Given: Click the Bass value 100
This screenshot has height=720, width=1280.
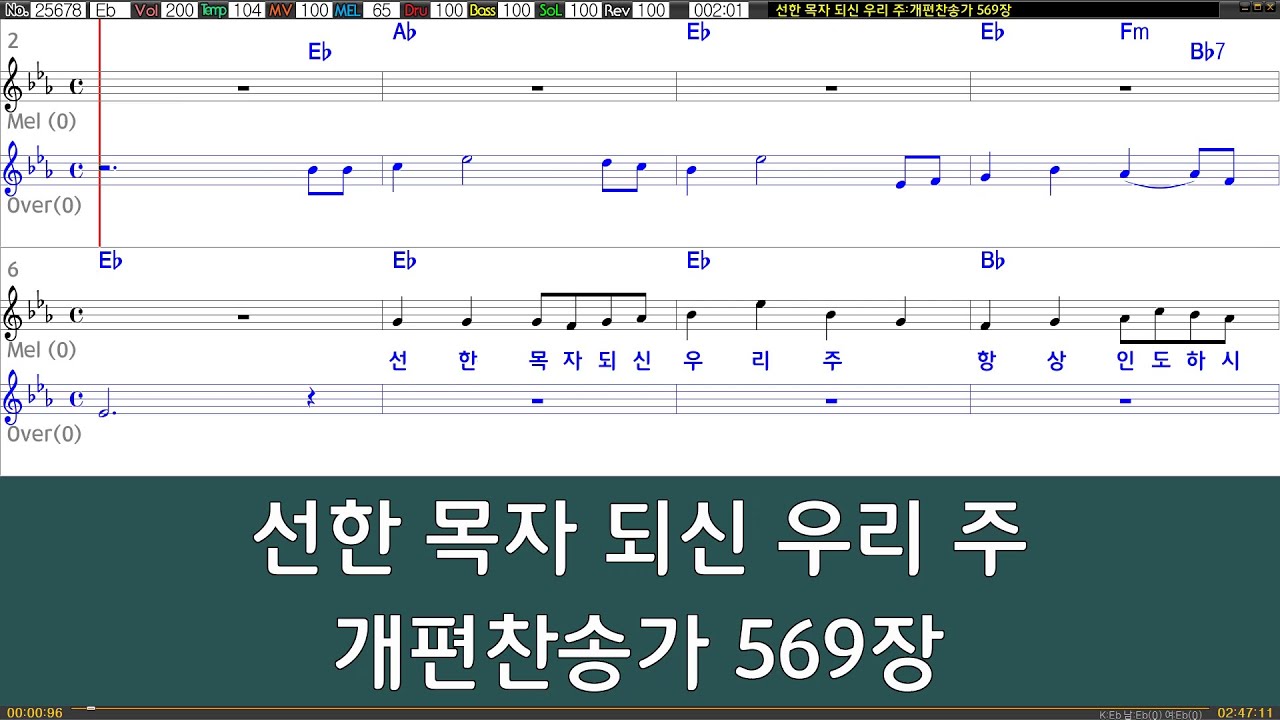Looking at the screenshot, I should point(516,10).
